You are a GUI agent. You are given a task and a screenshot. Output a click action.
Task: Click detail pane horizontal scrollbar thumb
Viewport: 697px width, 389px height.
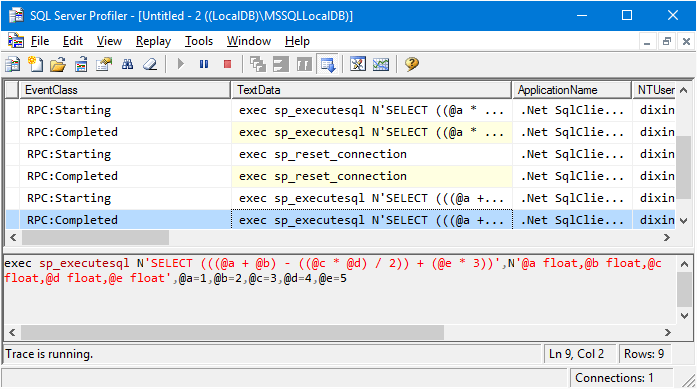232,333
